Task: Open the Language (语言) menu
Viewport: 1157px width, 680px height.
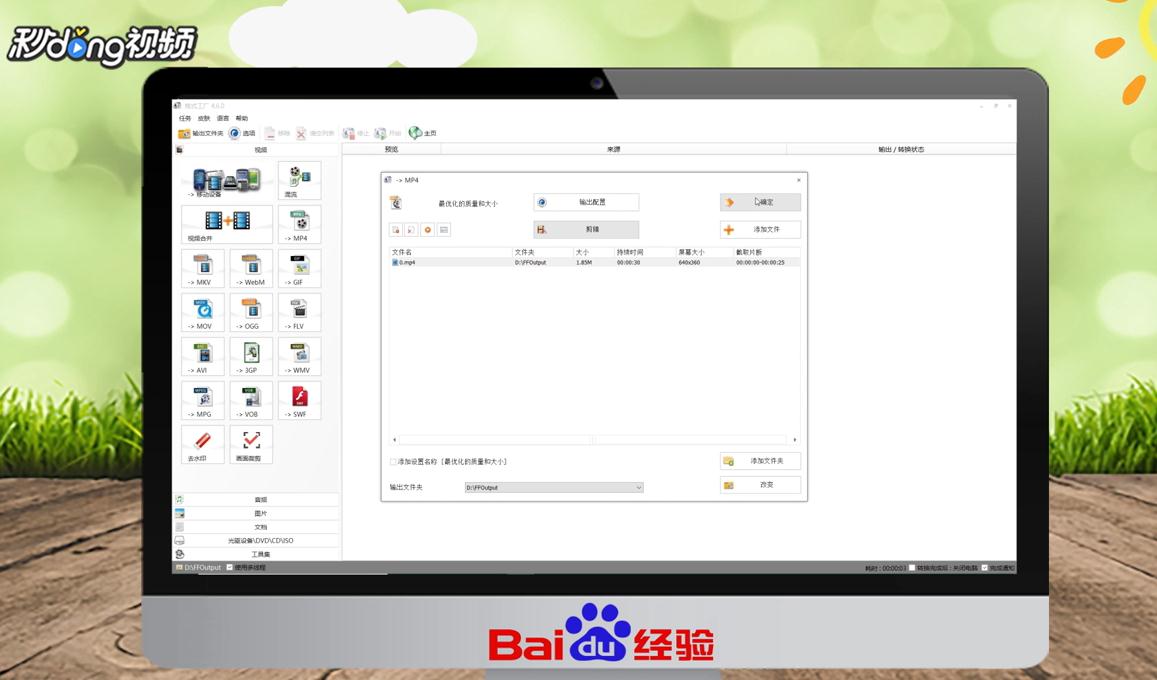Action: tap(223, 118)
